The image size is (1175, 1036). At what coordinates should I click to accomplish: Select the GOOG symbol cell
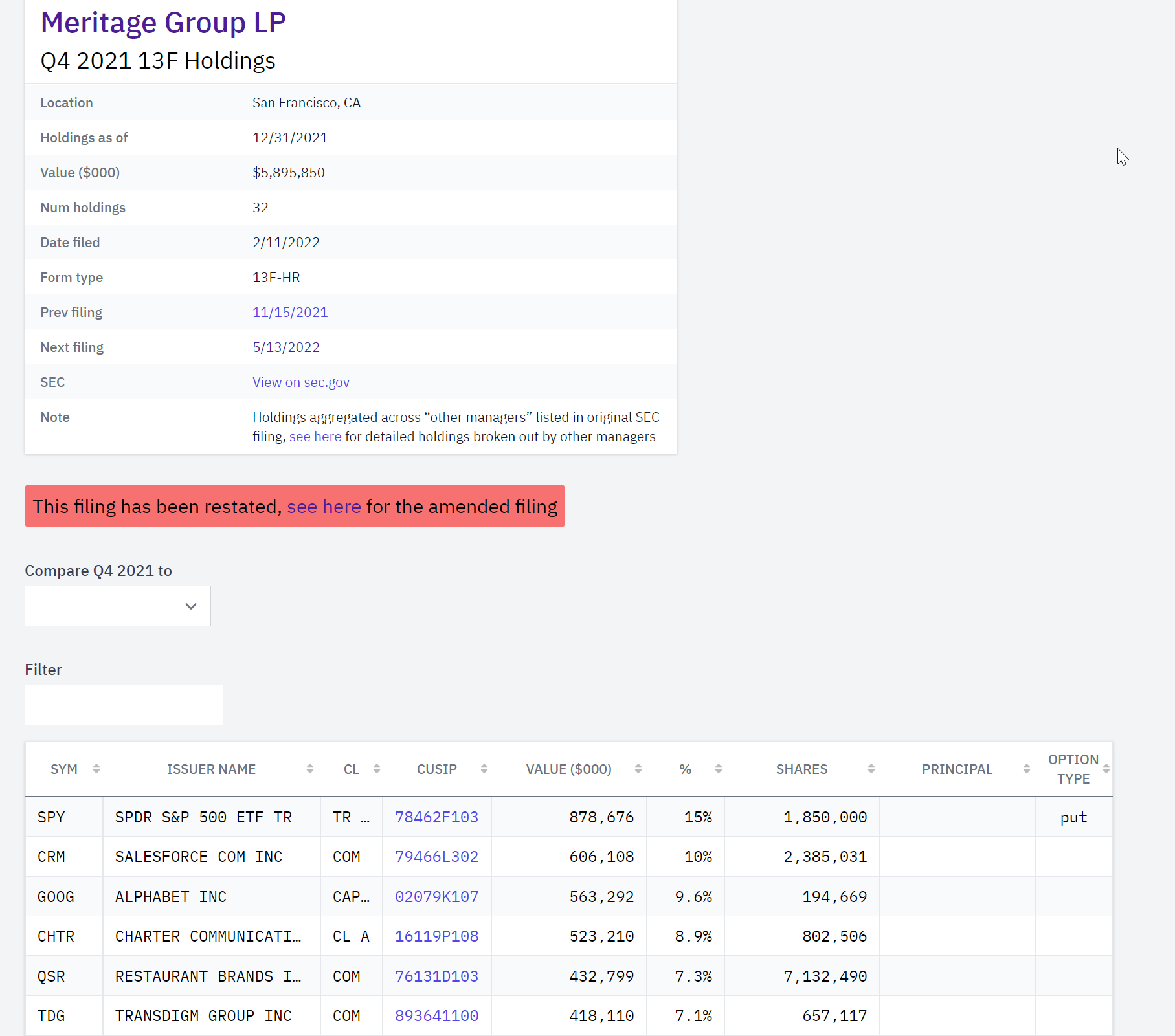pos(64,897)
